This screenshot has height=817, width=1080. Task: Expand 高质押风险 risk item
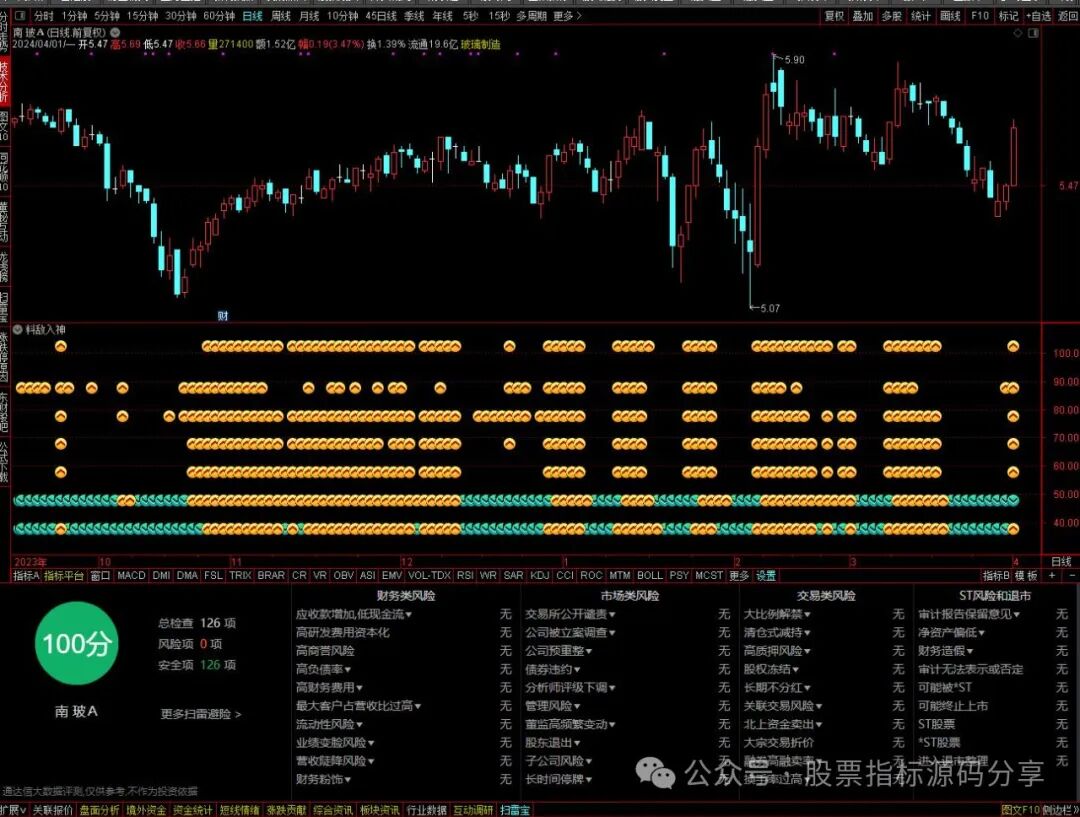pyautogui.click(x=777, y=650)
